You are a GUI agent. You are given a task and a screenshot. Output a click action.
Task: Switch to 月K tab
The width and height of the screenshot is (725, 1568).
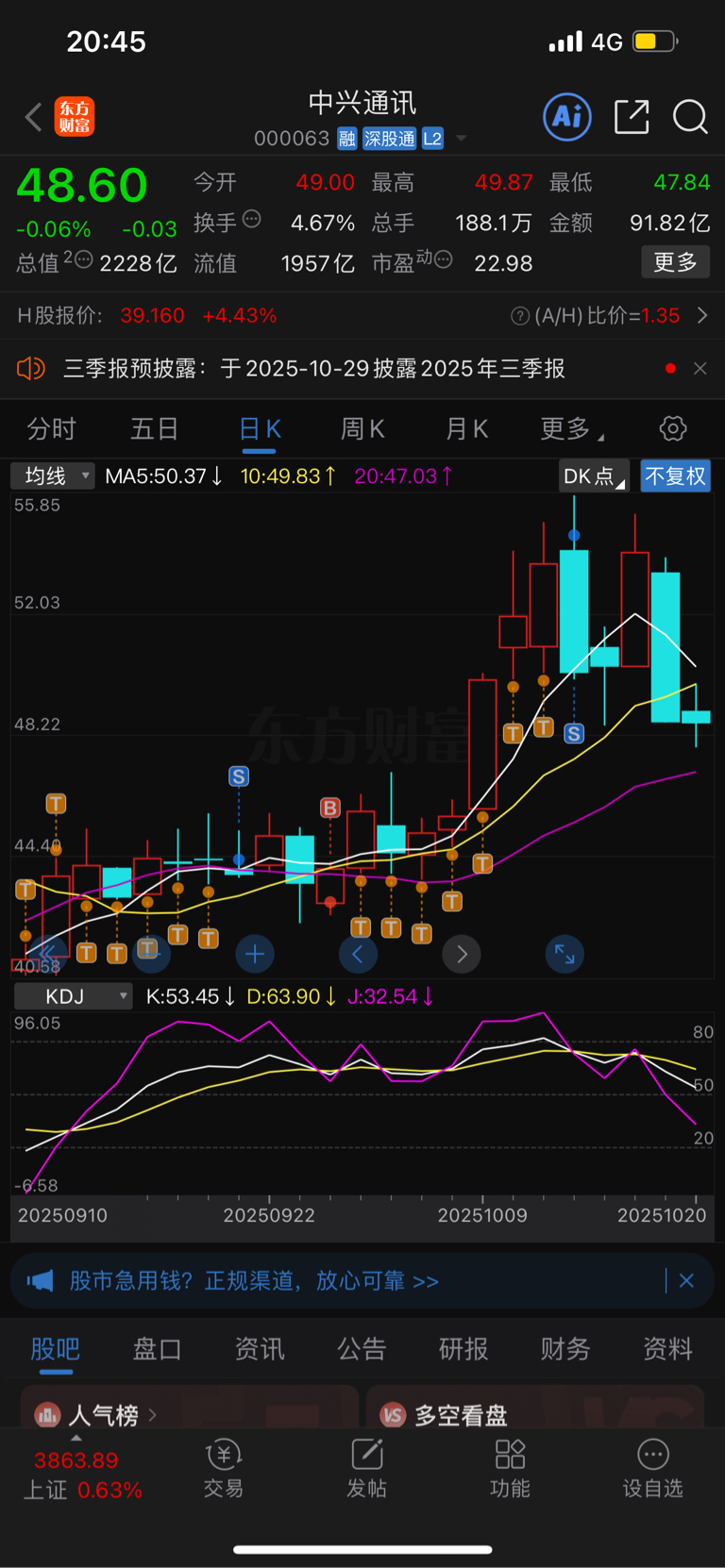coord(466,429)
